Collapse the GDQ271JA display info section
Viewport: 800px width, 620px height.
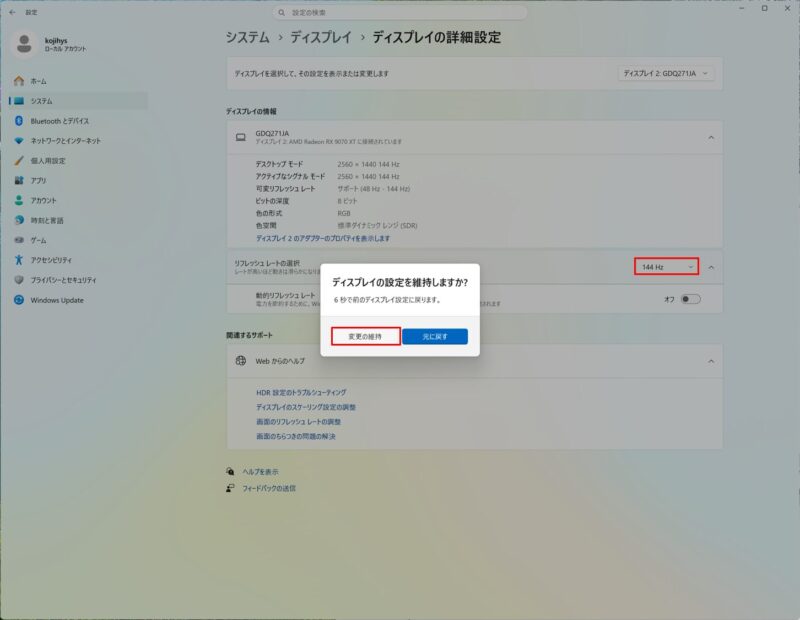pyautogui.click(x=711, y=138)
